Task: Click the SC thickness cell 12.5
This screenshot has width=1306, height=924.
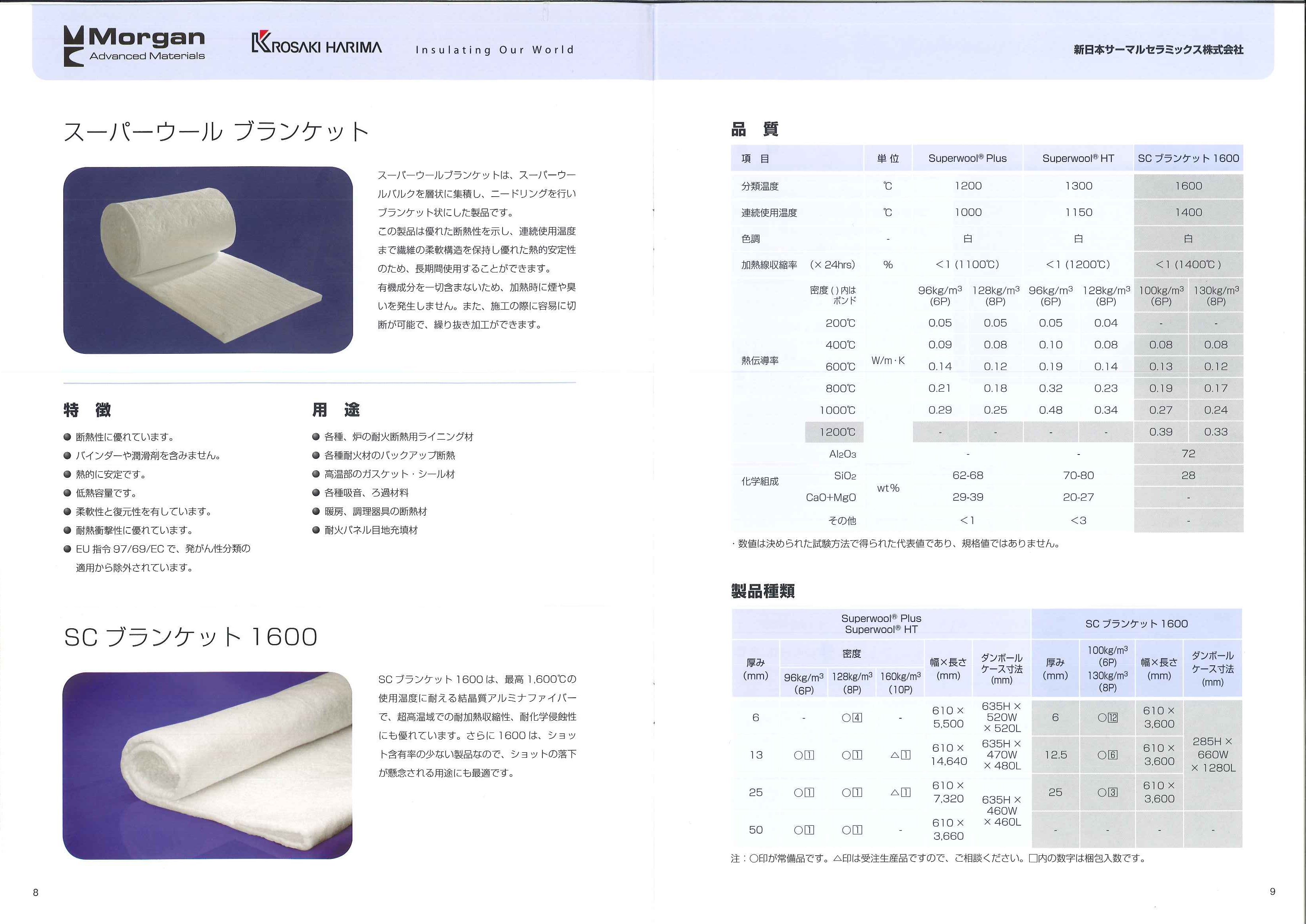Action: pyautogui.click(x=1055, y=755)
